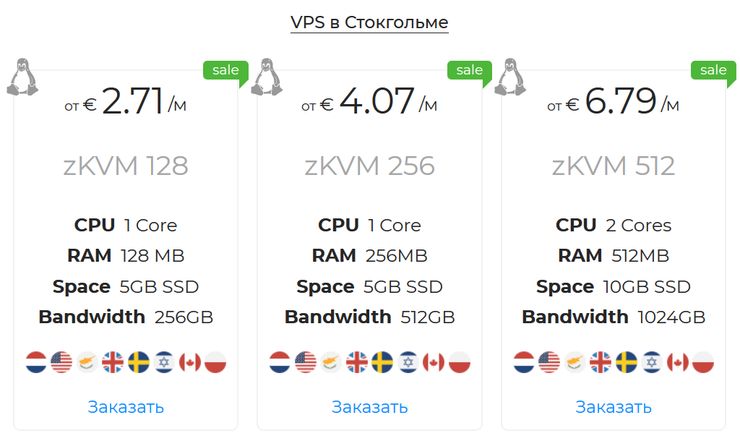The width and height of the screenshot is (740, 436).
Task: Click the sale badge on zKVM 128
Action: coord(226,72)
